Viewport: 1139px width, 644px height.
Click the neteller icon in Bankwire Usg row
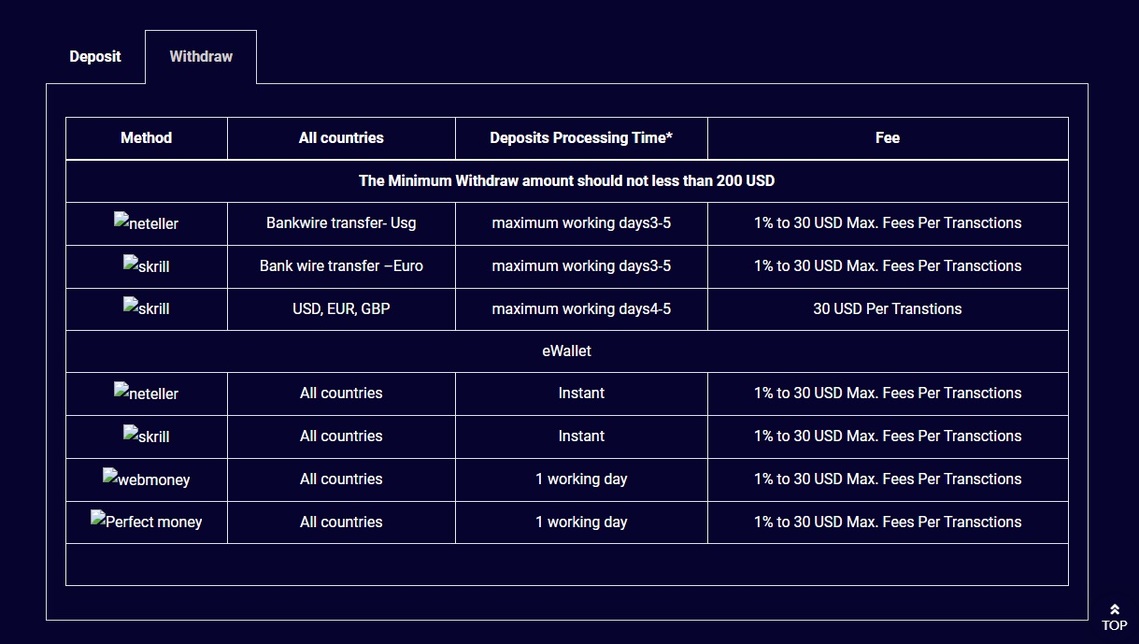click(x=146, y=222)
